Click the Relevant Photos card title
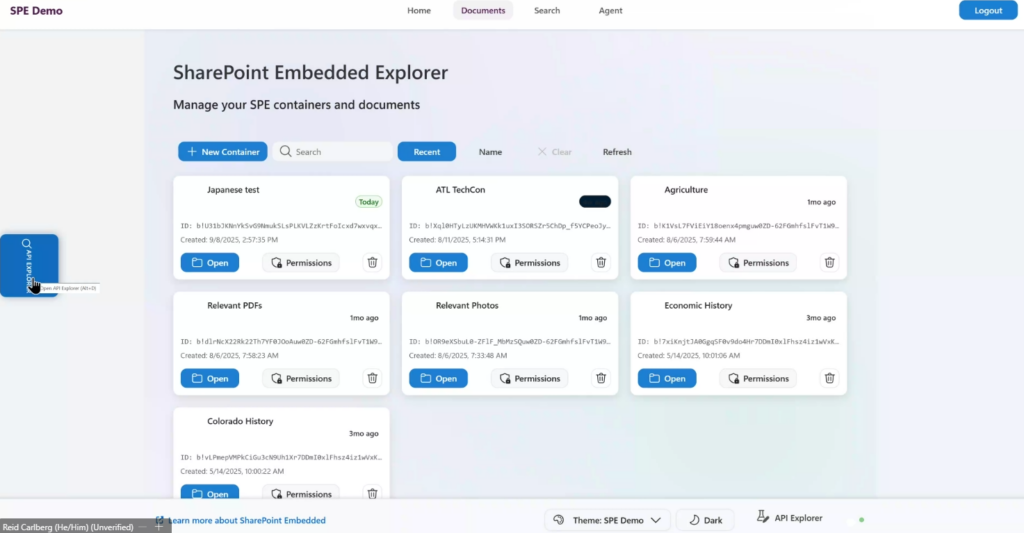Viewport: 1024px width, 533px height. 467,305
